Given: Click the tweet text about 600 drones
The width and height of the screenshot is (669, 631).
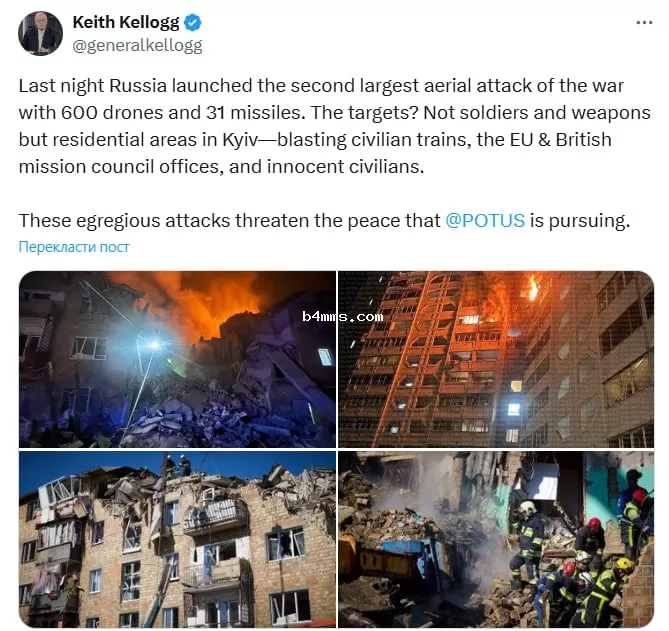Looking at the screenshot, I should (334, 126).
